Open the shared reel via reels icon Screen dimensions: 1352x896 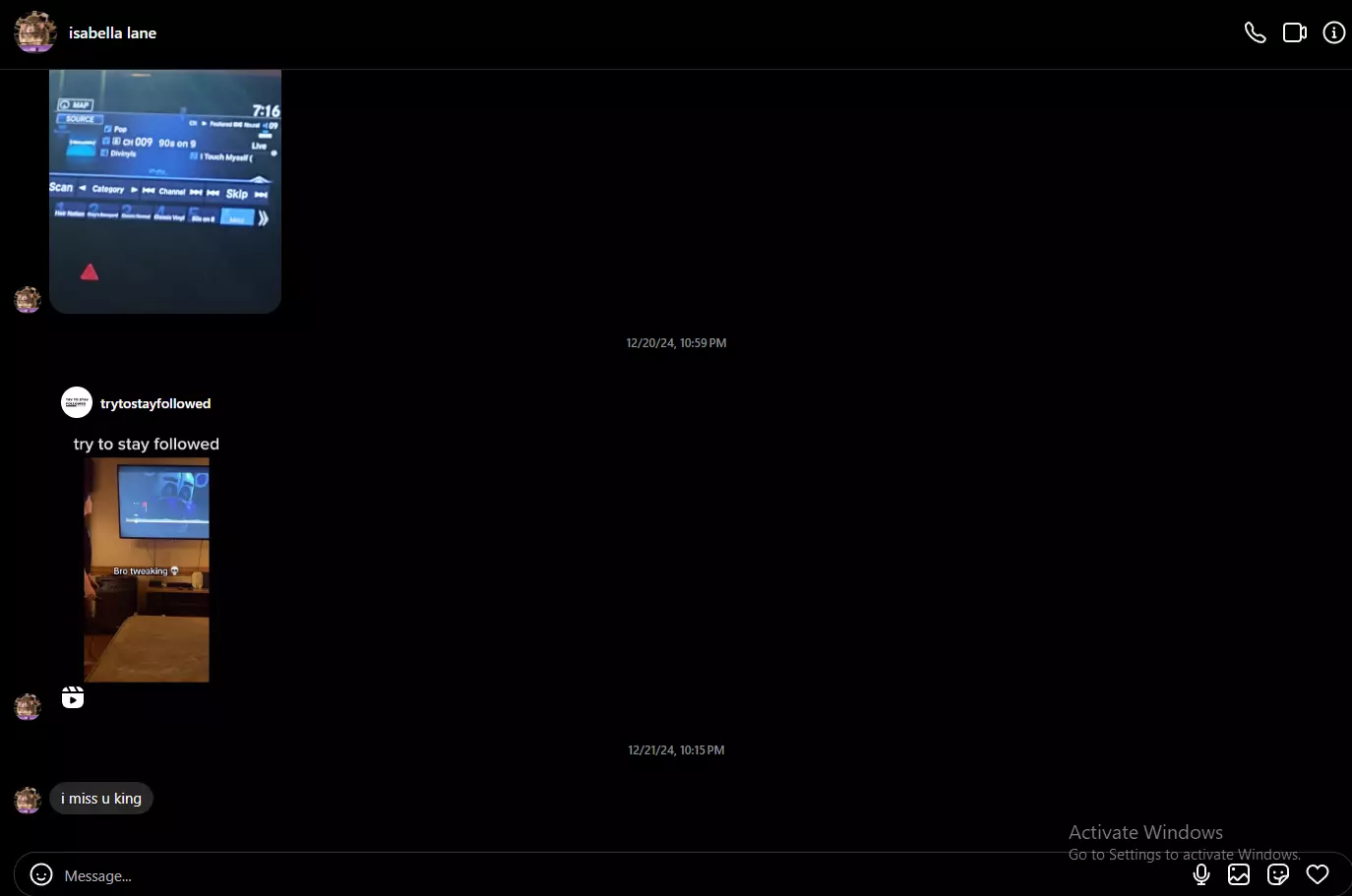click(73, 697)
